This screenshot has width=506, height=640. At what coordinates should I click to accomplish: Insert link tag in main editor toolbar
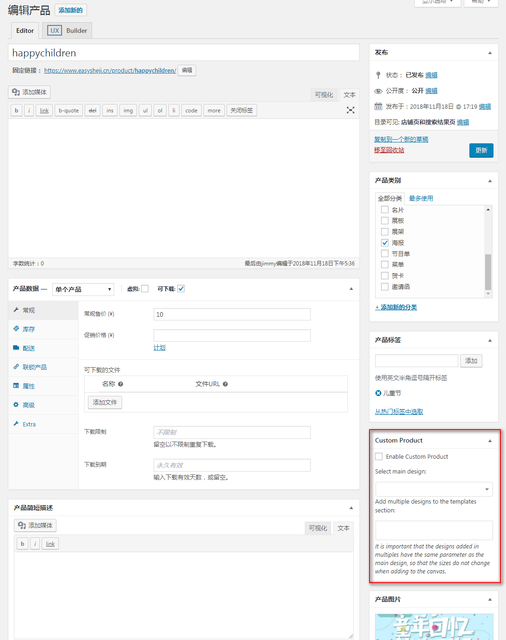pos(44,111)
